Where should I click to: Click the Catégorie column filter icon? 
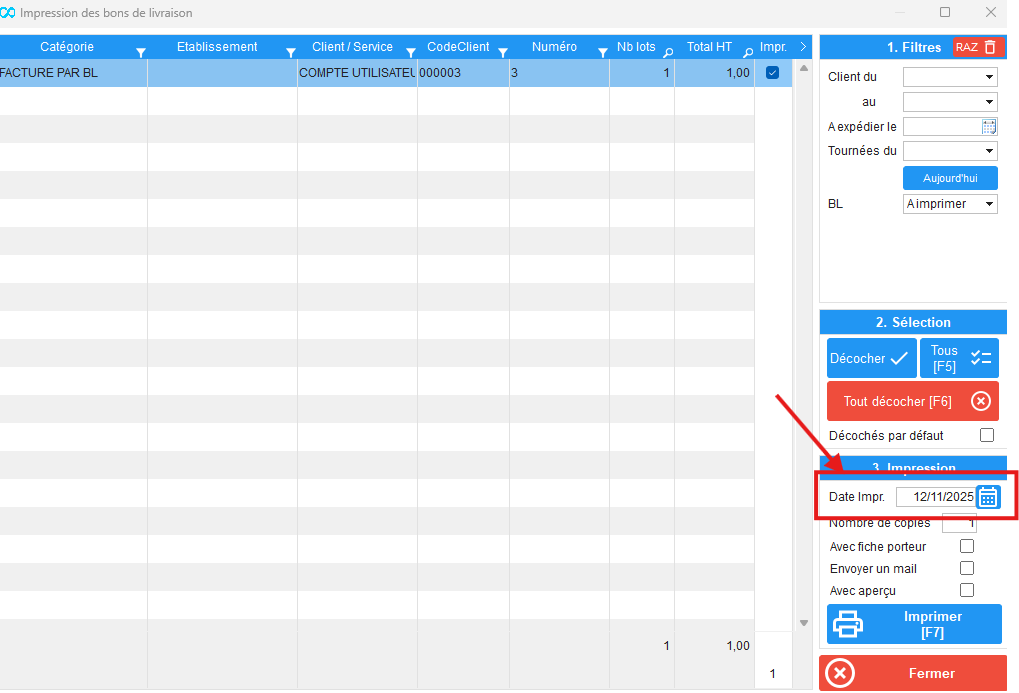[x=141, y=52]
